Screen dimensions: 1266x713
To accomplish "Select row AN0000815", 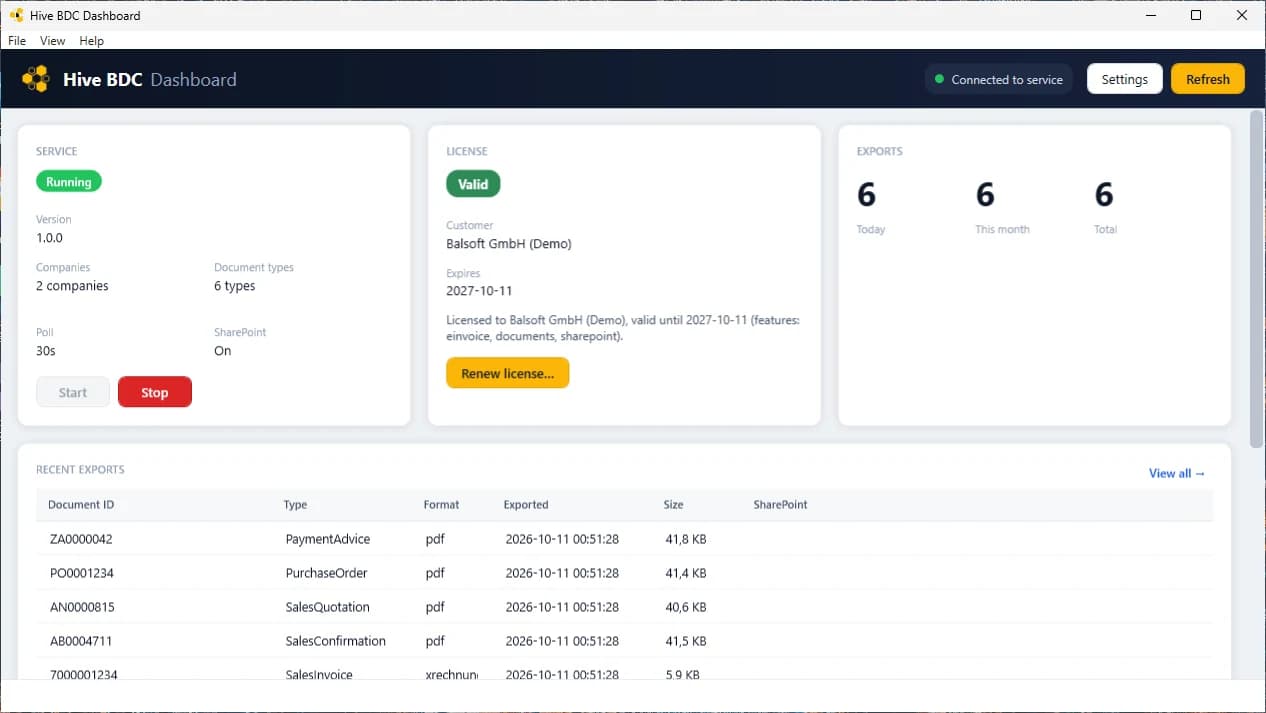I will pyautogui.click(x=624, y=607).
